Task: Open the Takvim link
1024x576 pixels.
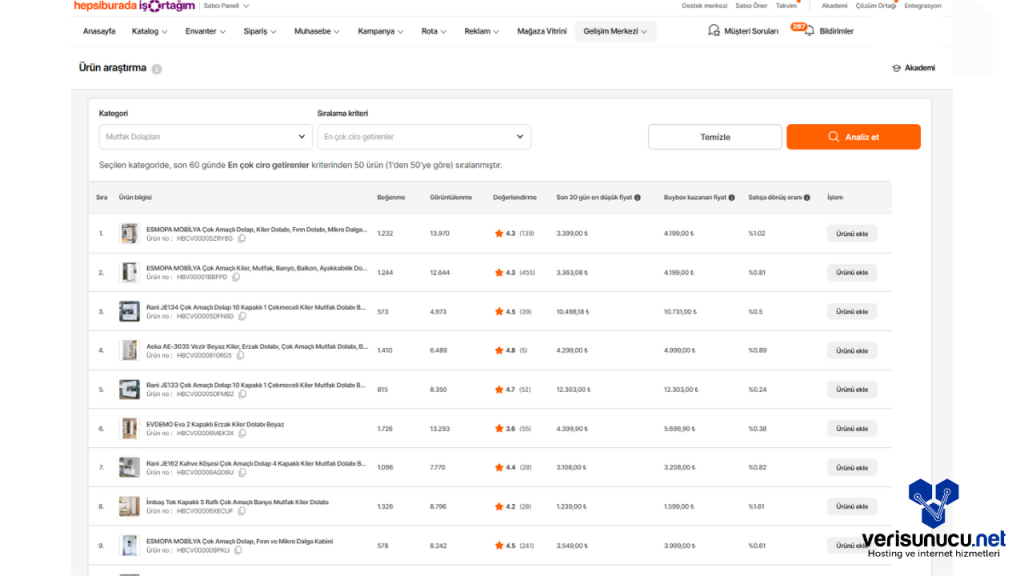Action: [x=786, y=6]
